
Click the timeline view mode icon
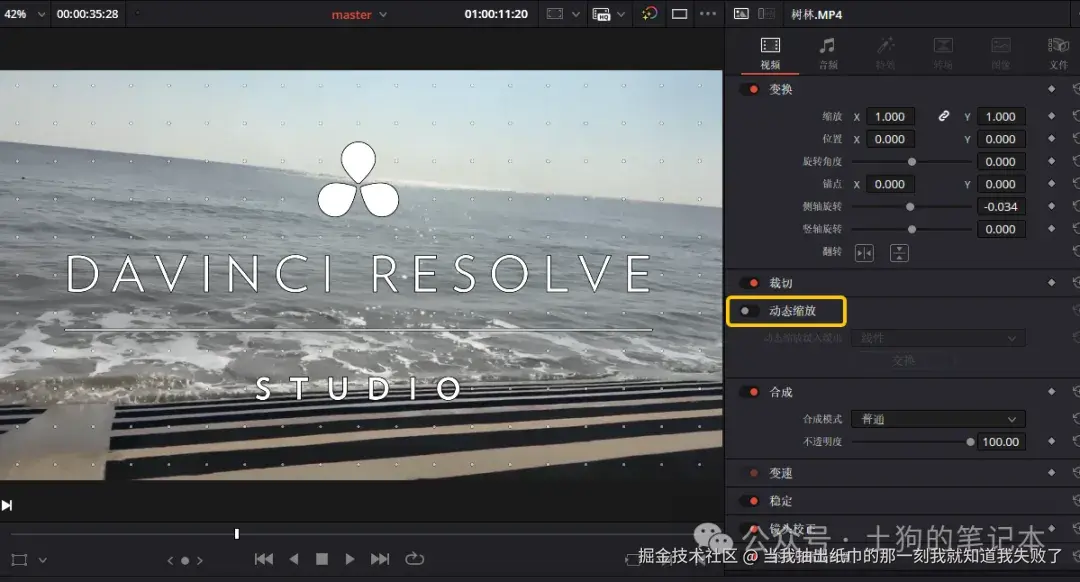554,14
